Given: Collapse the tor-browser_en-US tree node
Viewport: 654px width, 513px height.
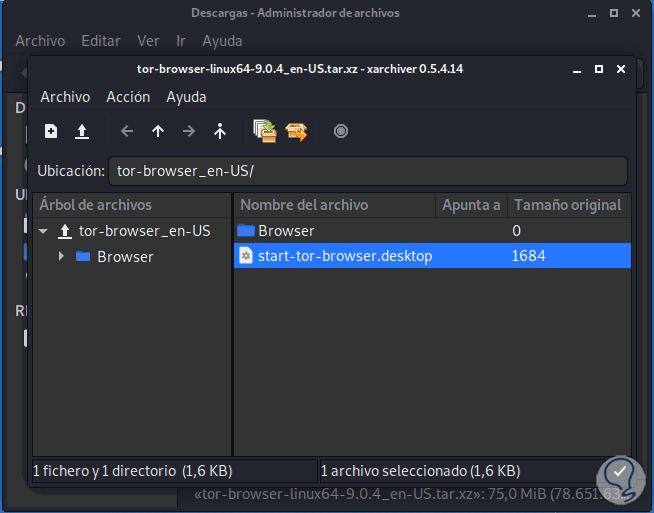Looking at the screenshot, I should click(43, 231).
